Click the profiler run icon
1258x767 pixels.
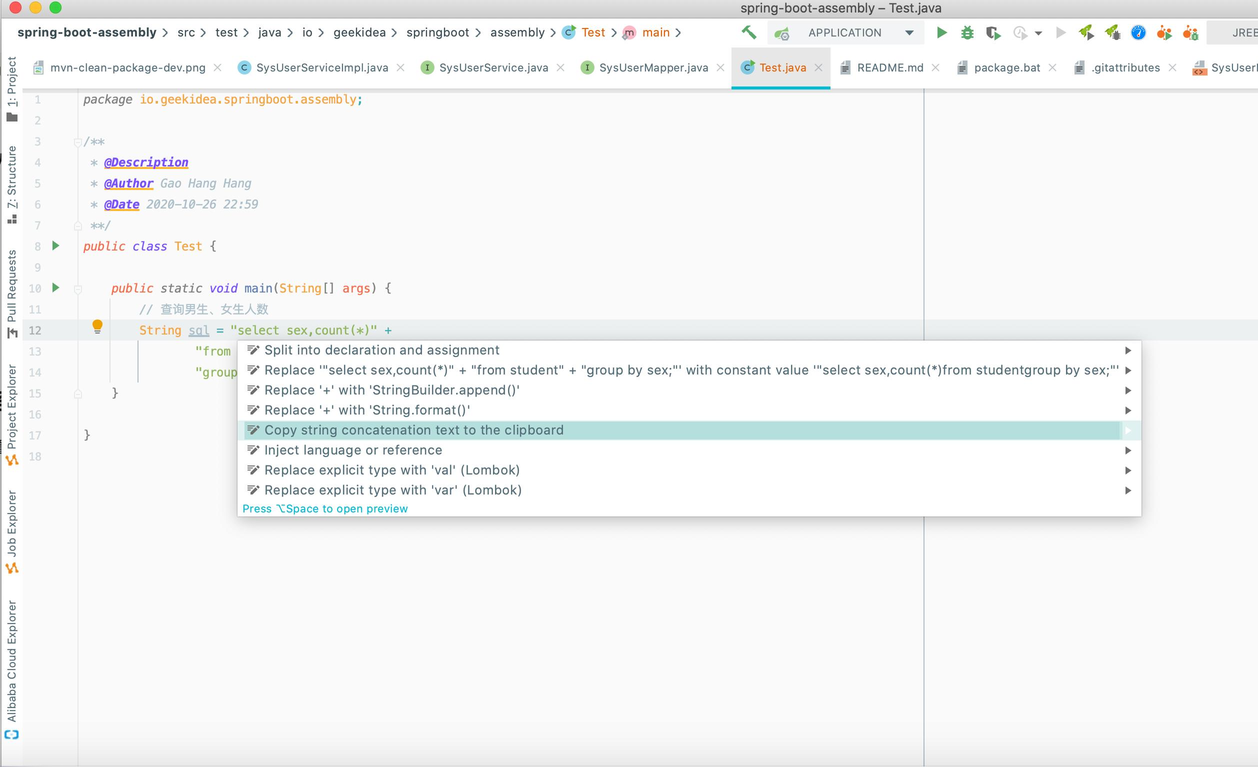[1019, 33]
